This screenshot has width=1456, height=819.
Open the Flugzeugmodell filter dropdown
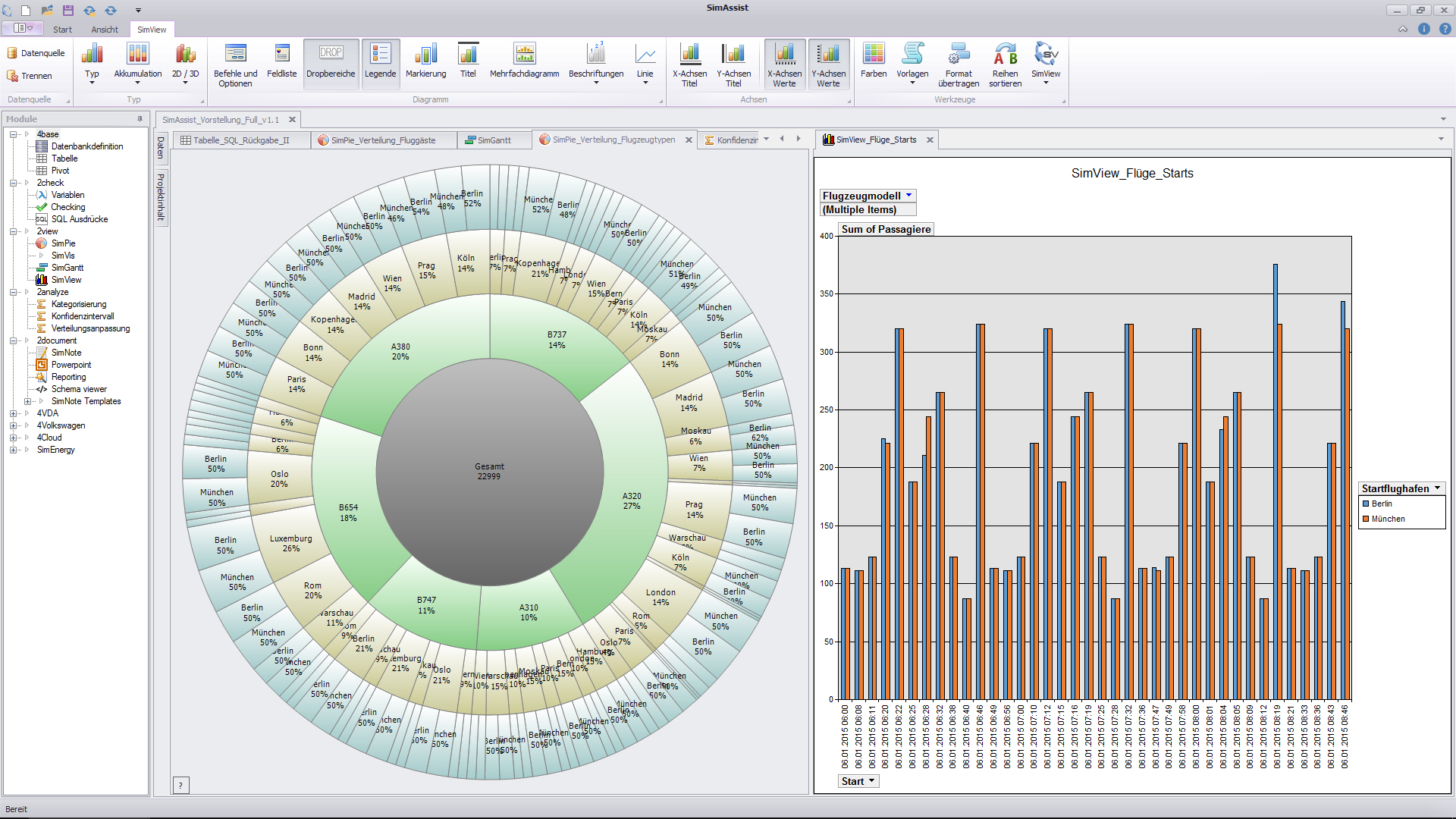908,196
